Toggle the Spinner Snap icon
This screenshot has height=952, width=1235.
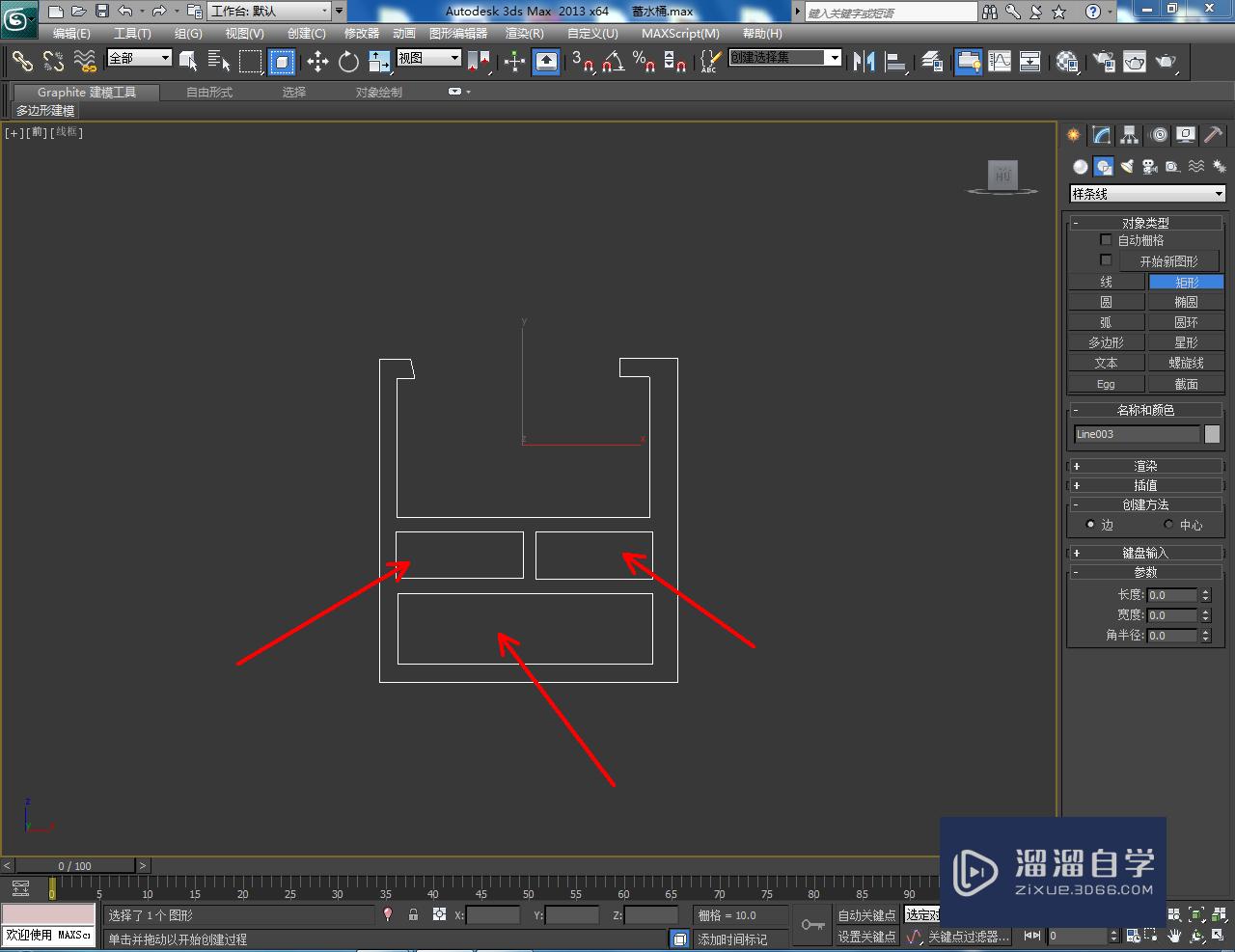674,62
